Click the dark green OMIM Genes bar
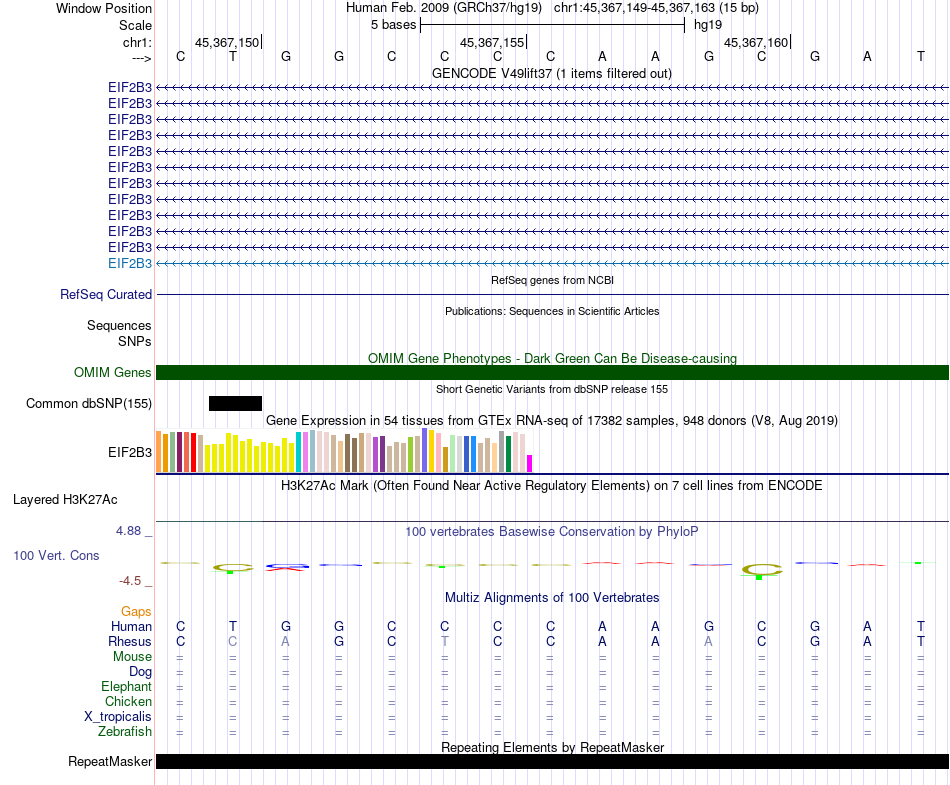The image size is (950, 785). pos(552,373)
